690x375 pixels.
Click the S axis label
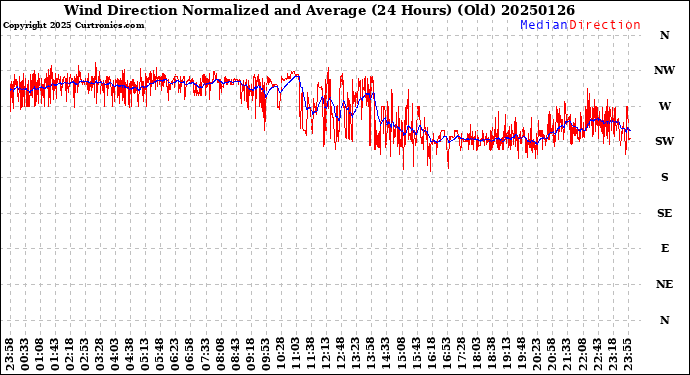point(664,177)
